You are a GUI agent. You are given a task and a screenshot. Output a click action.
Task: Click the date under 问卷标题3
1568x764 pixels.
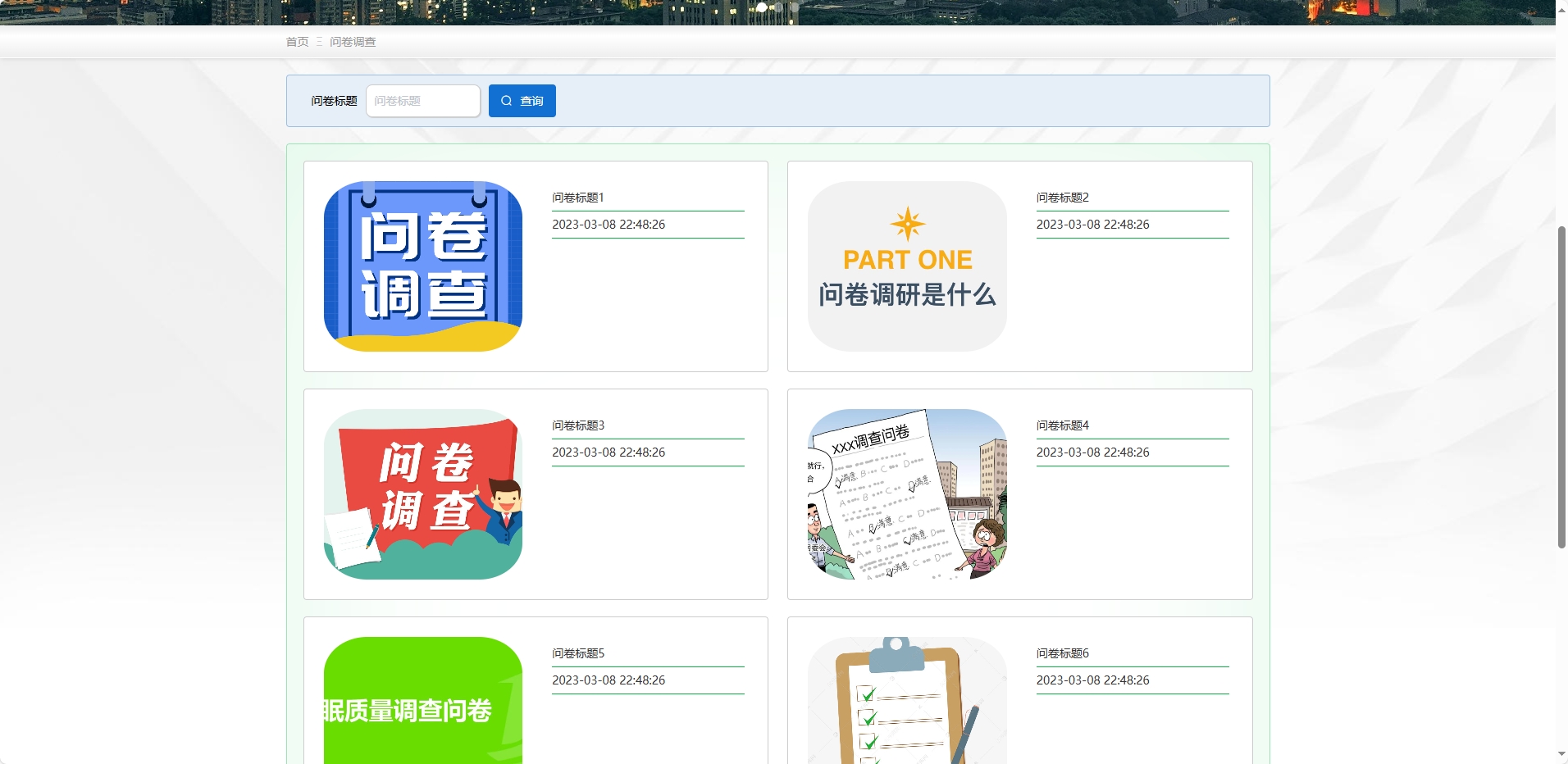pyautogui.click(x=609, y=452)
